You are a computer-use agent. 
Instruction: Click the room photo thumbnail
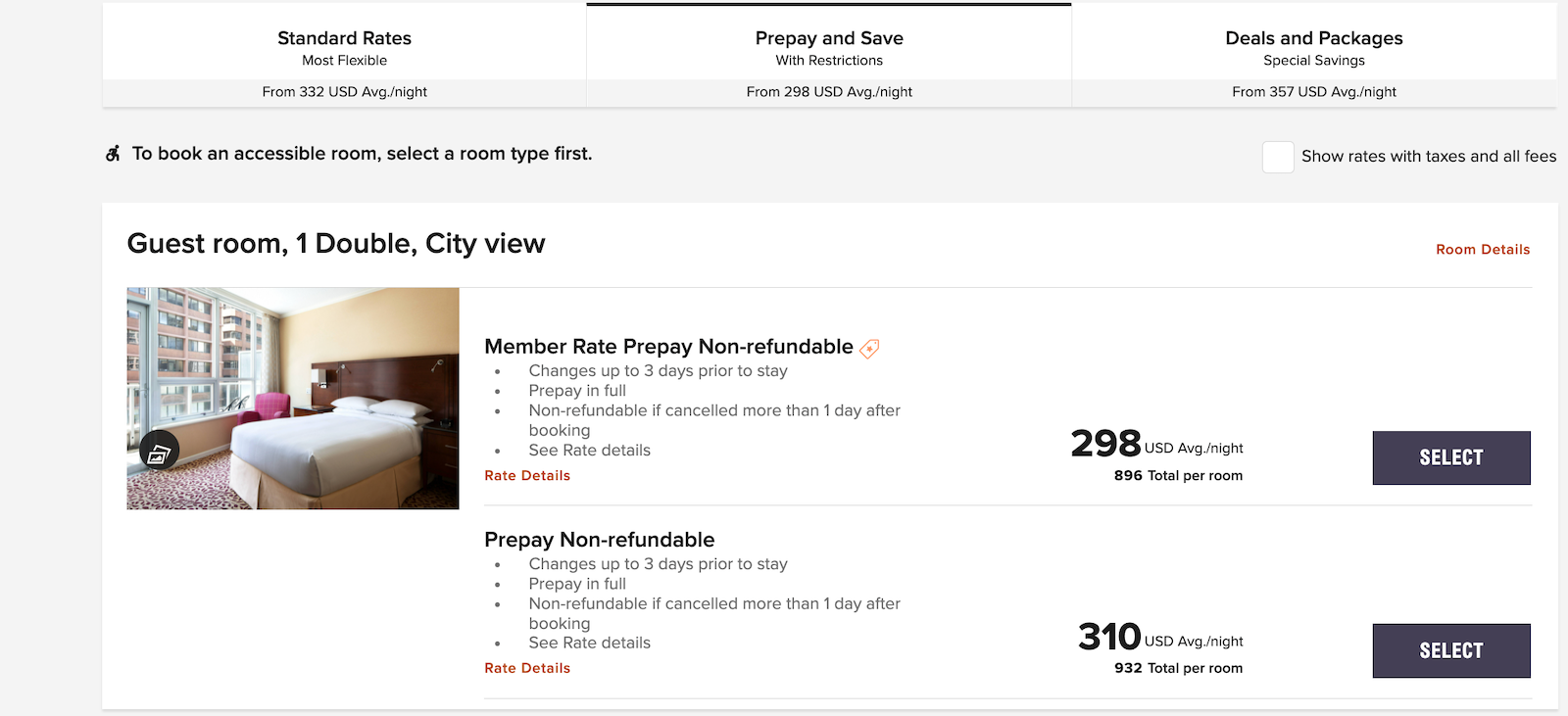(292, 398)
